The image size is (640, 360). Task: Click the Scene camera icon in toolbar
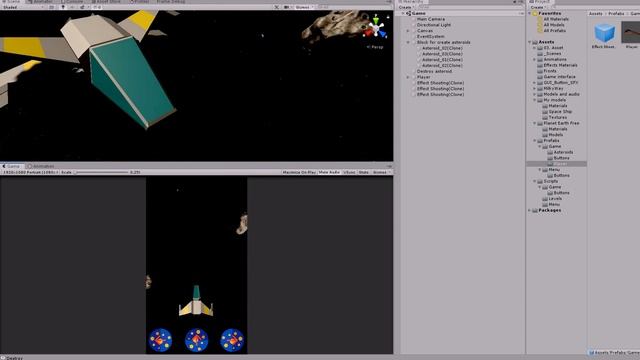click(287, 7)
